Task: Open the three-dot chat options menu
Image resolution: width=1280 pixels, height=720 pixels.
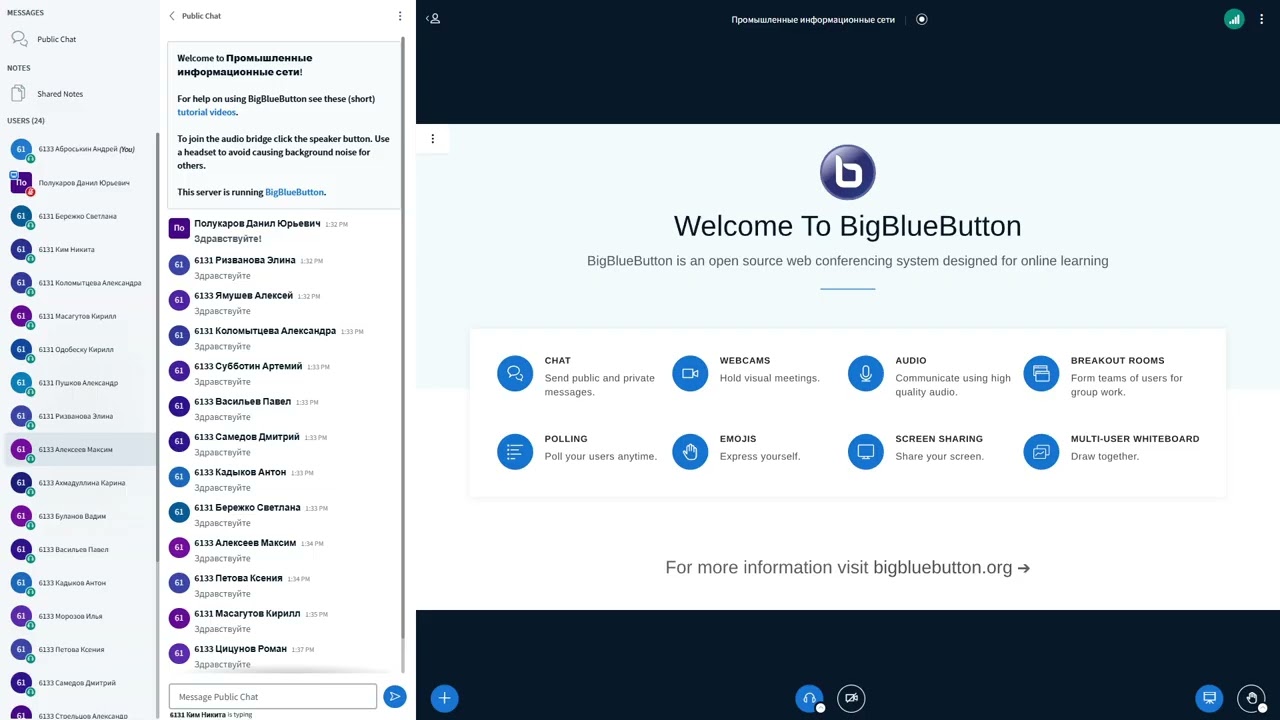Action: click(400, 16)
